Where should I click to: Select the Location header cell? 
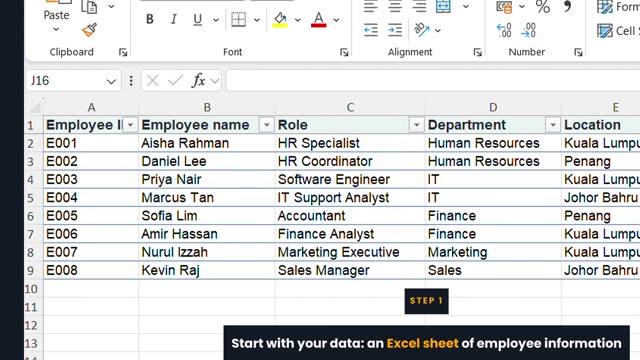tap(601, 125)
